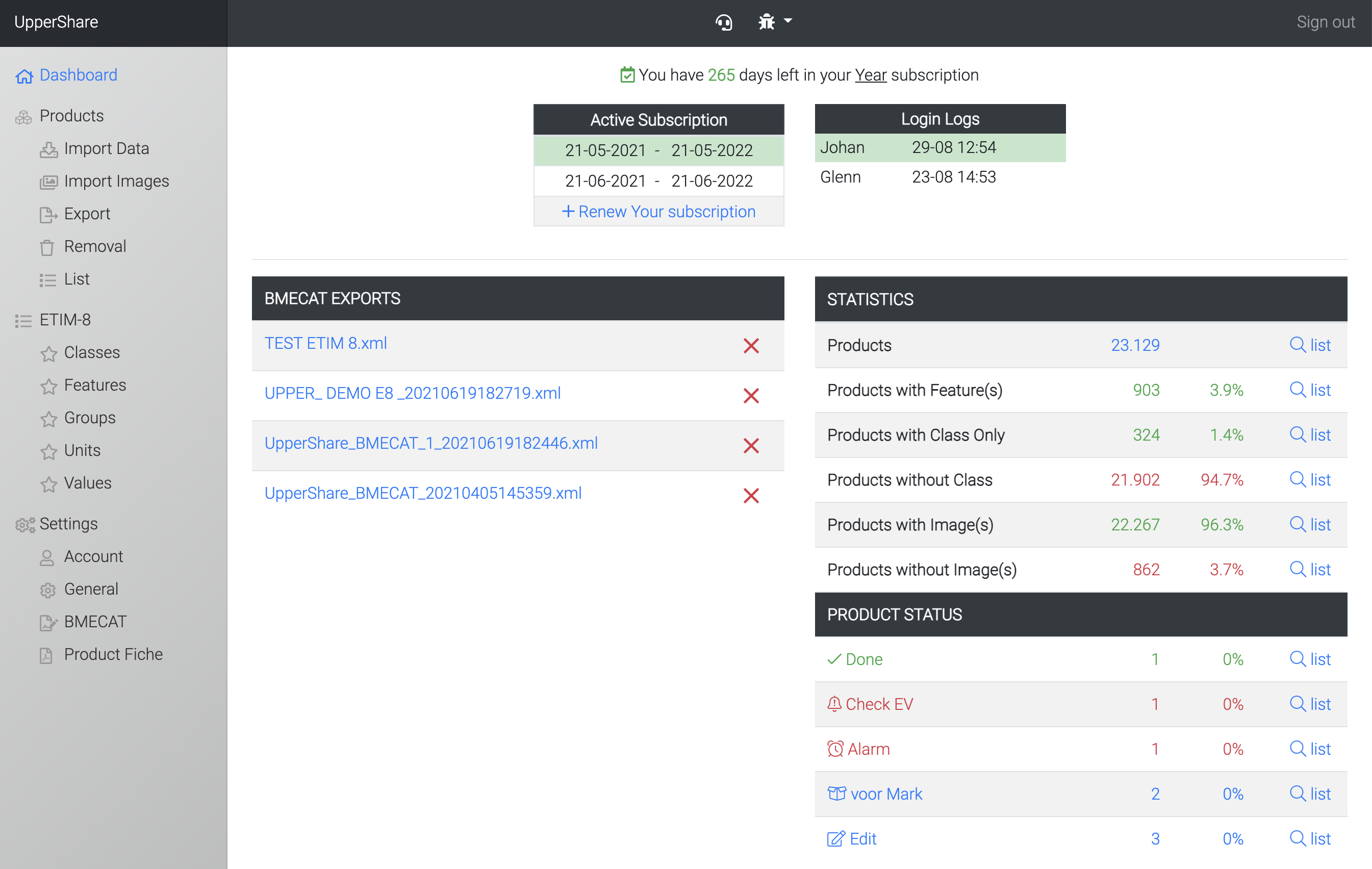Screen dimensions: 1372x869
Task: Click Renew Your subscription link
Action: tap(658, 212)
